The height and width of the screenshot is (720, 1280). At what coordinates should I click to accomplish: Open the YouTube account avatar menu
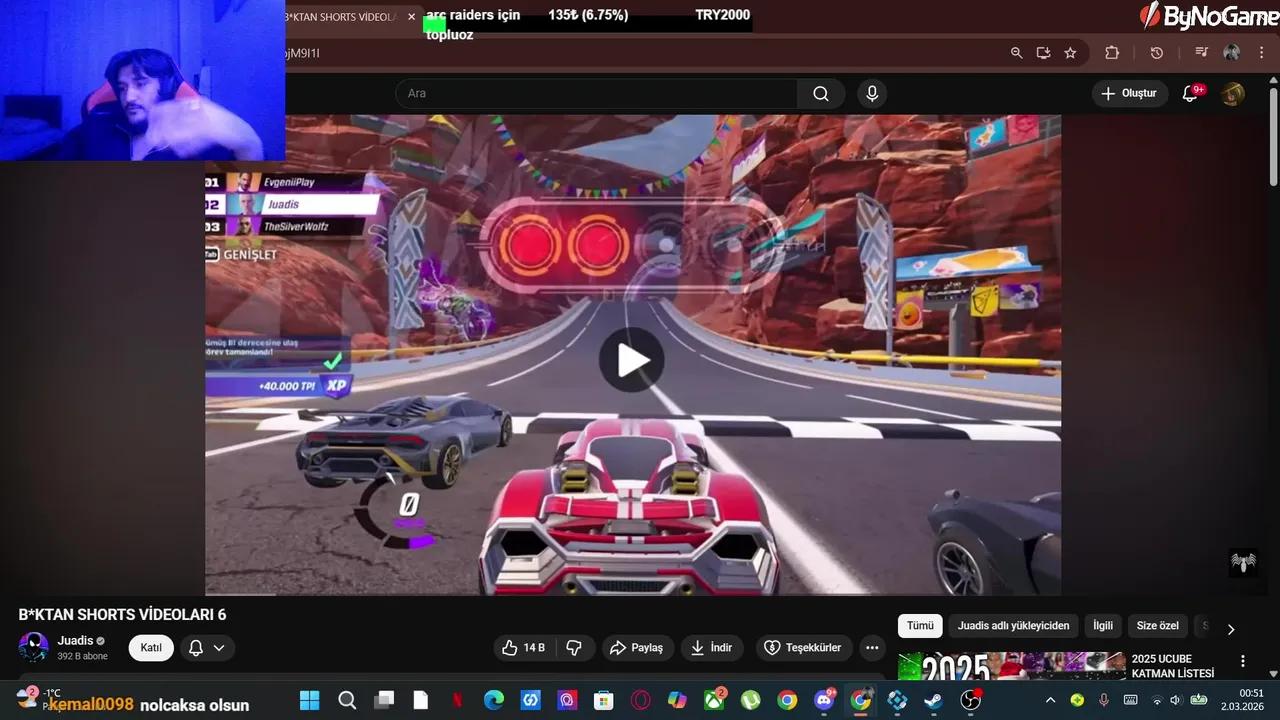[x=1233, y=93]
